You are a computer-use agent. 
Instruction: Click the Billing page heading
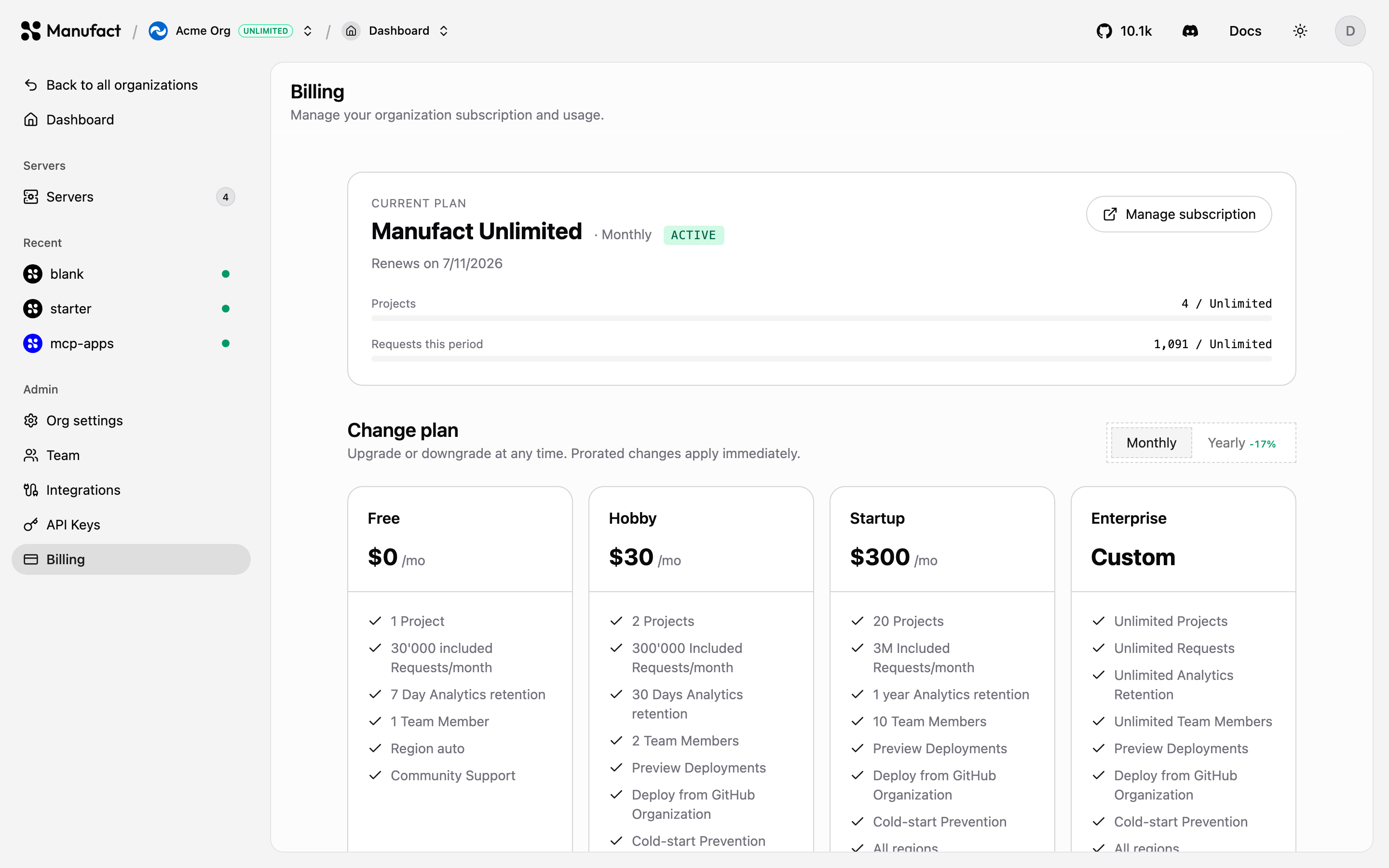click(x=317, y=92)
